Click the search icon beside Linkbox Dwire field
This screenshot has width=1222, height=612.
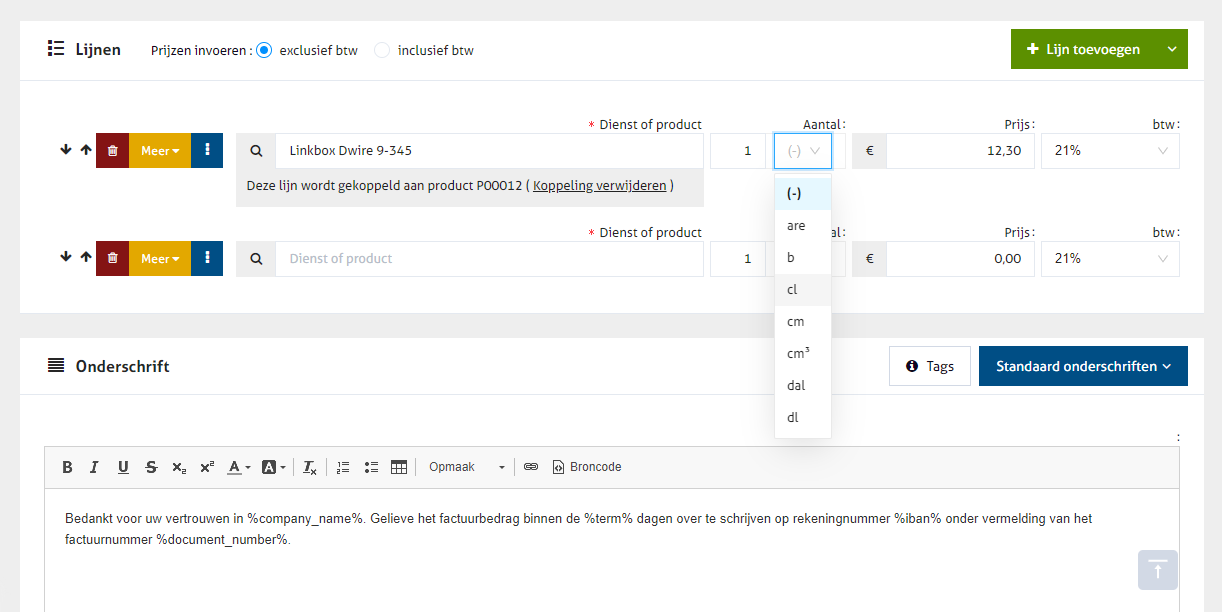coord(256,151)
